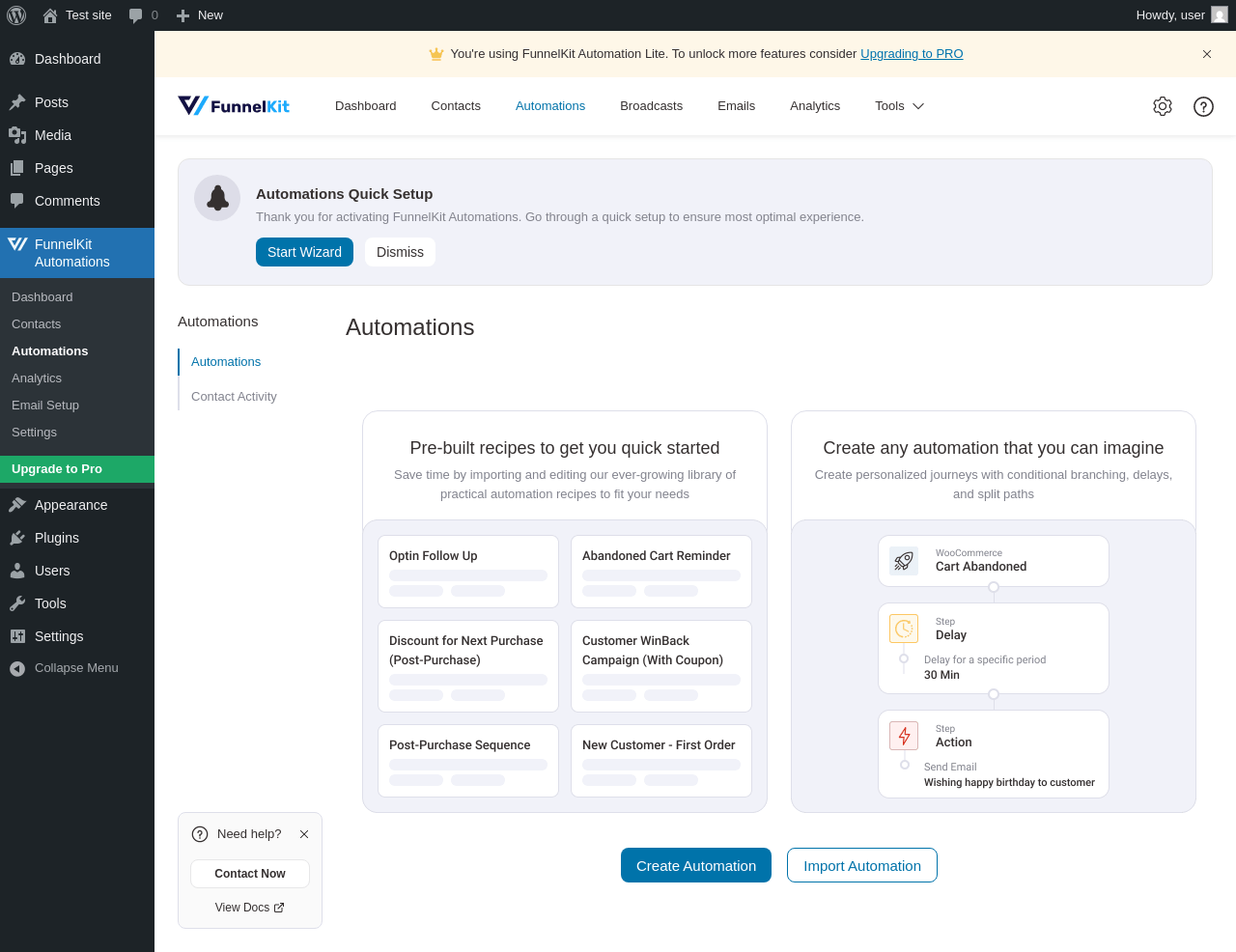Viewport: 1236px width, 952px height.
Task: Click the Appearance paintbrush icon
Action: (17, 505)
